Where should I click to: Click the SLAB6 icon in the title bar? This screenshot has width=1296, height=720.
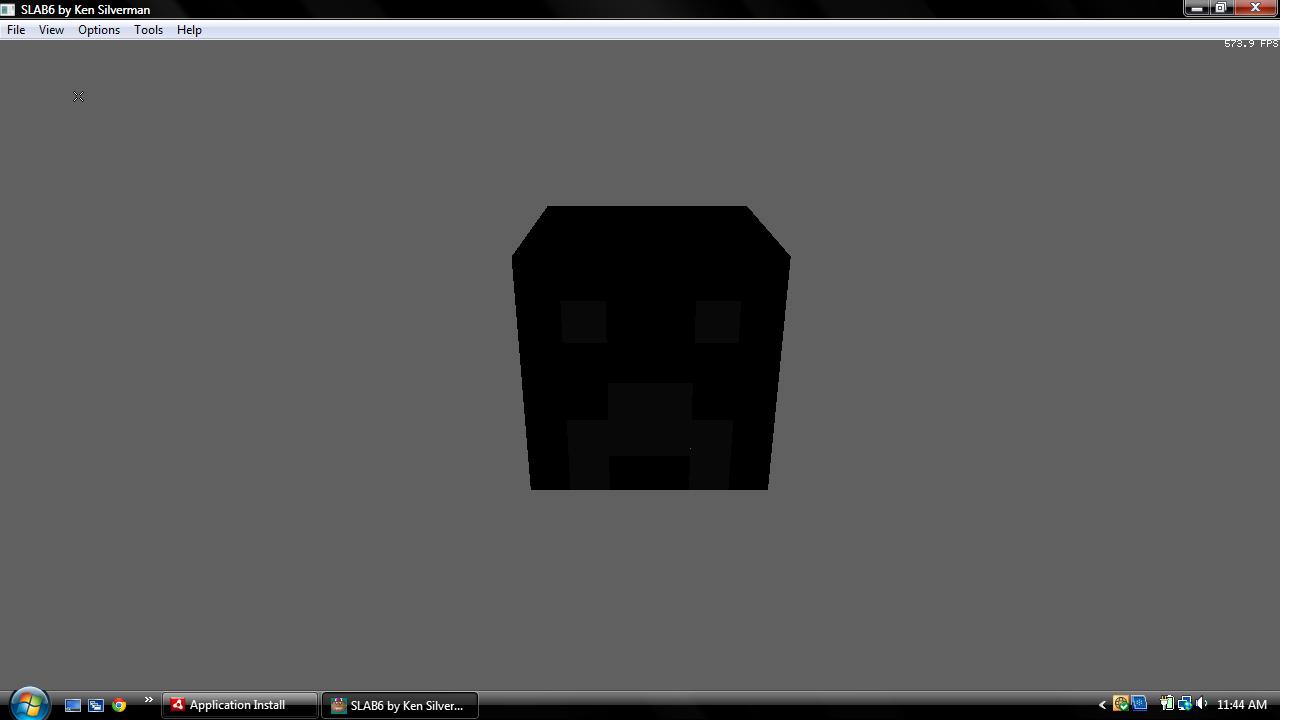(8, 9)
